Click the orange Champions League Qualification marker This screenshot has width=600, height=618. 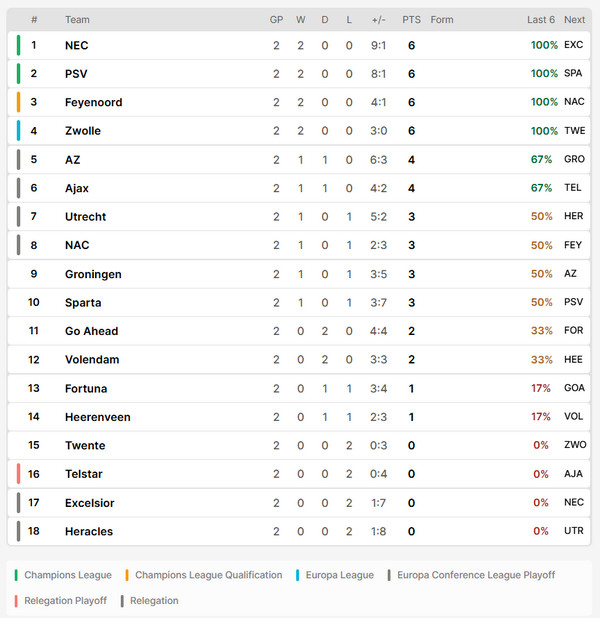pyautogui.click(x=127, y=575)
